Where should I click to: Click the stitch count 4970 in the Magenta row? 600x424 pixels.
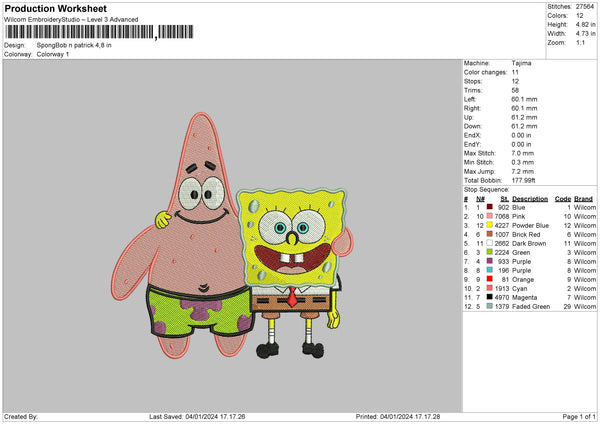[502, 297]
